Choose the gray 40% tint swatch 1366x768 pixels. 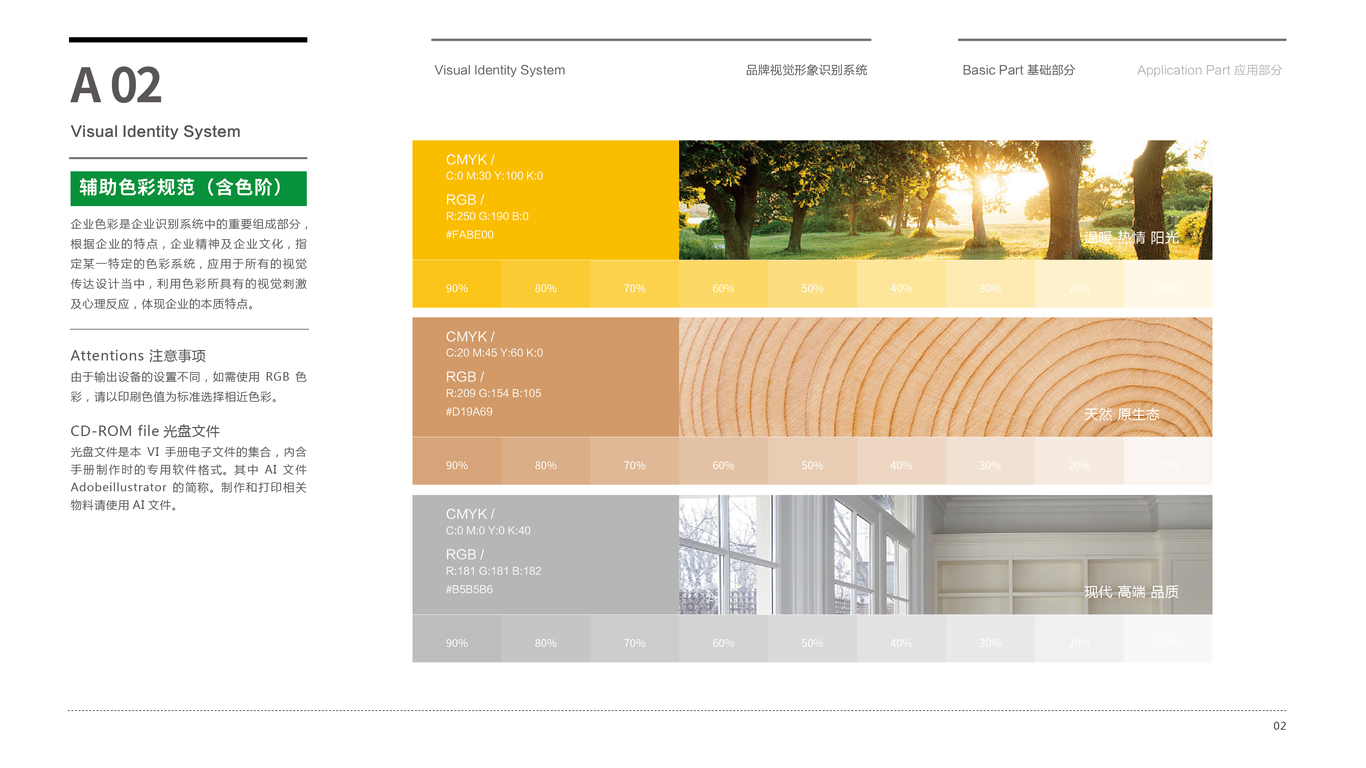[901, 638]
